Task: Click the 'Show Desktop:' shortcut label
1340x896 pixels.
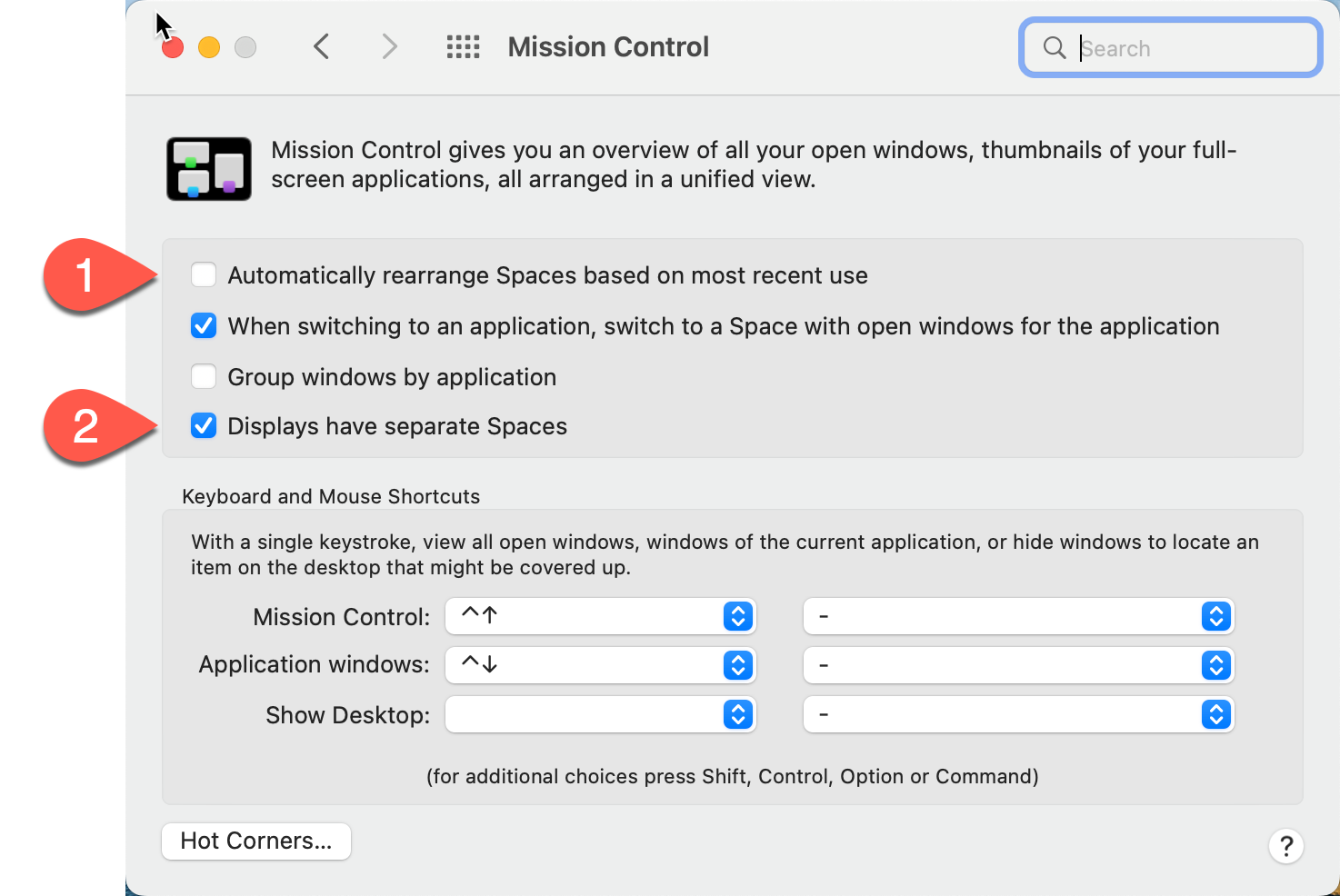Action: [348, 715]
